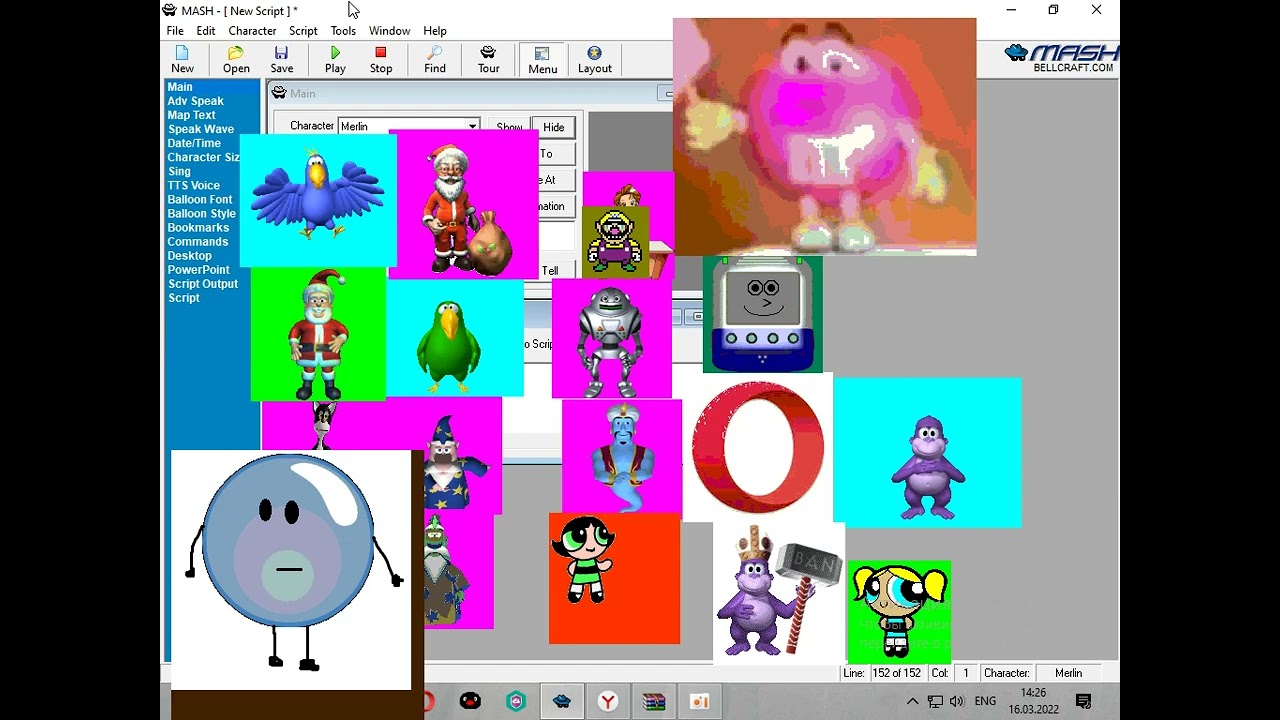Open WinRAR from the taskbar
Screen dimensions: 1280x720
pyautogui.click(x=654, y=702)
